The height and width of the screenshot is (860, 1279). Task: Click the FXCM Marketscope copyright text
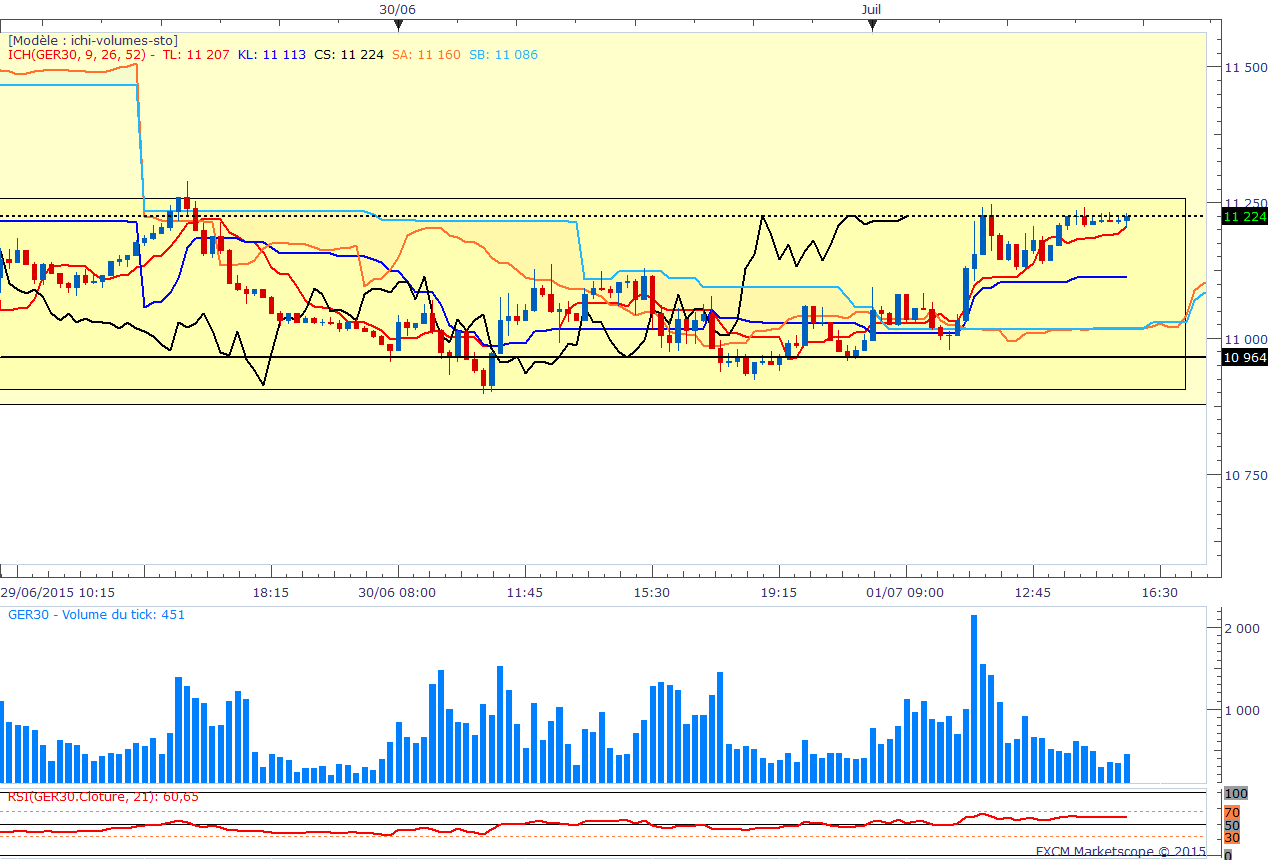[x=1120, y=852]
